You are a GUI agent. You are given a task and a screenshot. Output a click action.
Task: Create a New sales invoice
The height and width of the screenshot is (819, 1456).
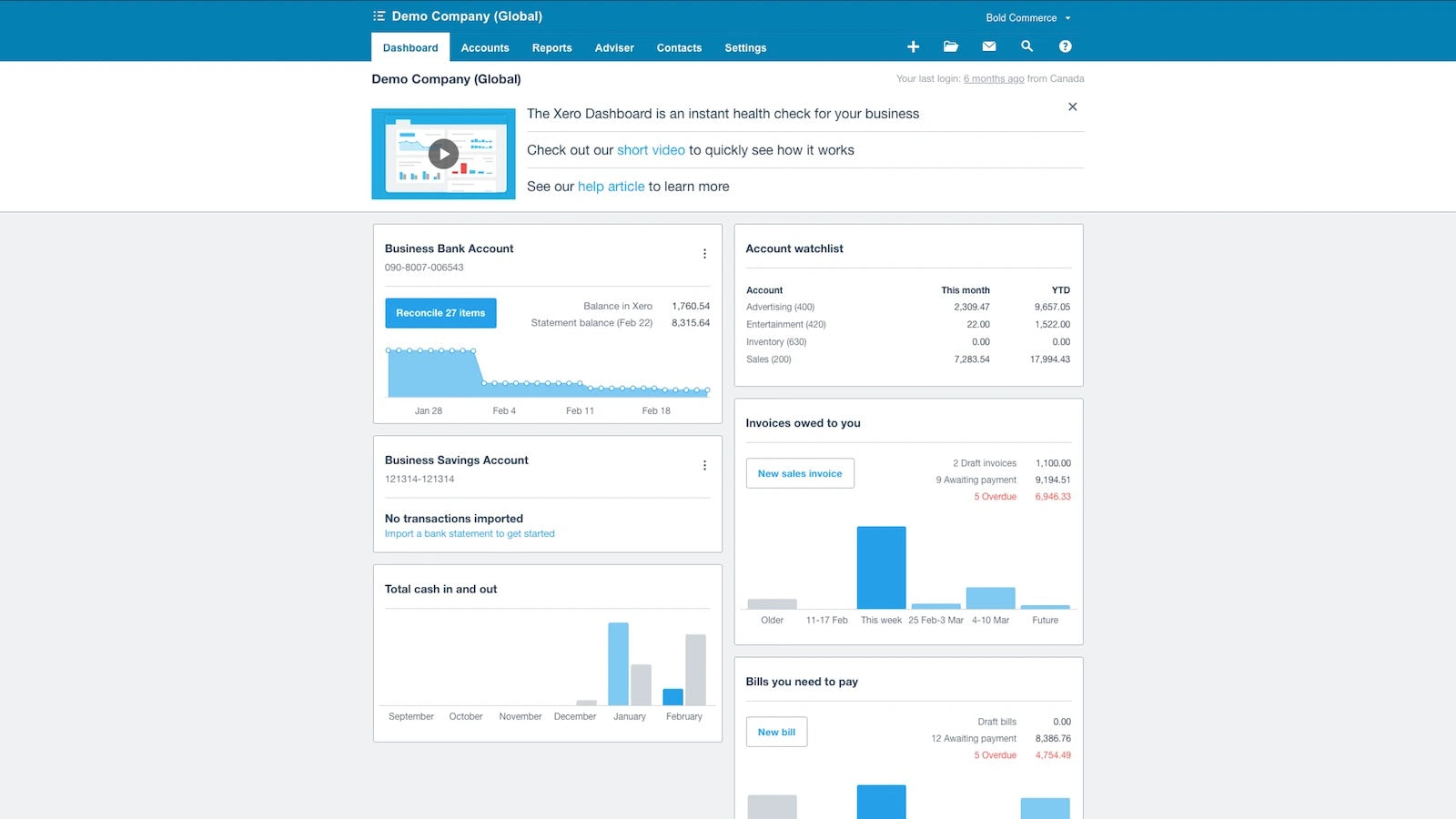pos(799,473)
